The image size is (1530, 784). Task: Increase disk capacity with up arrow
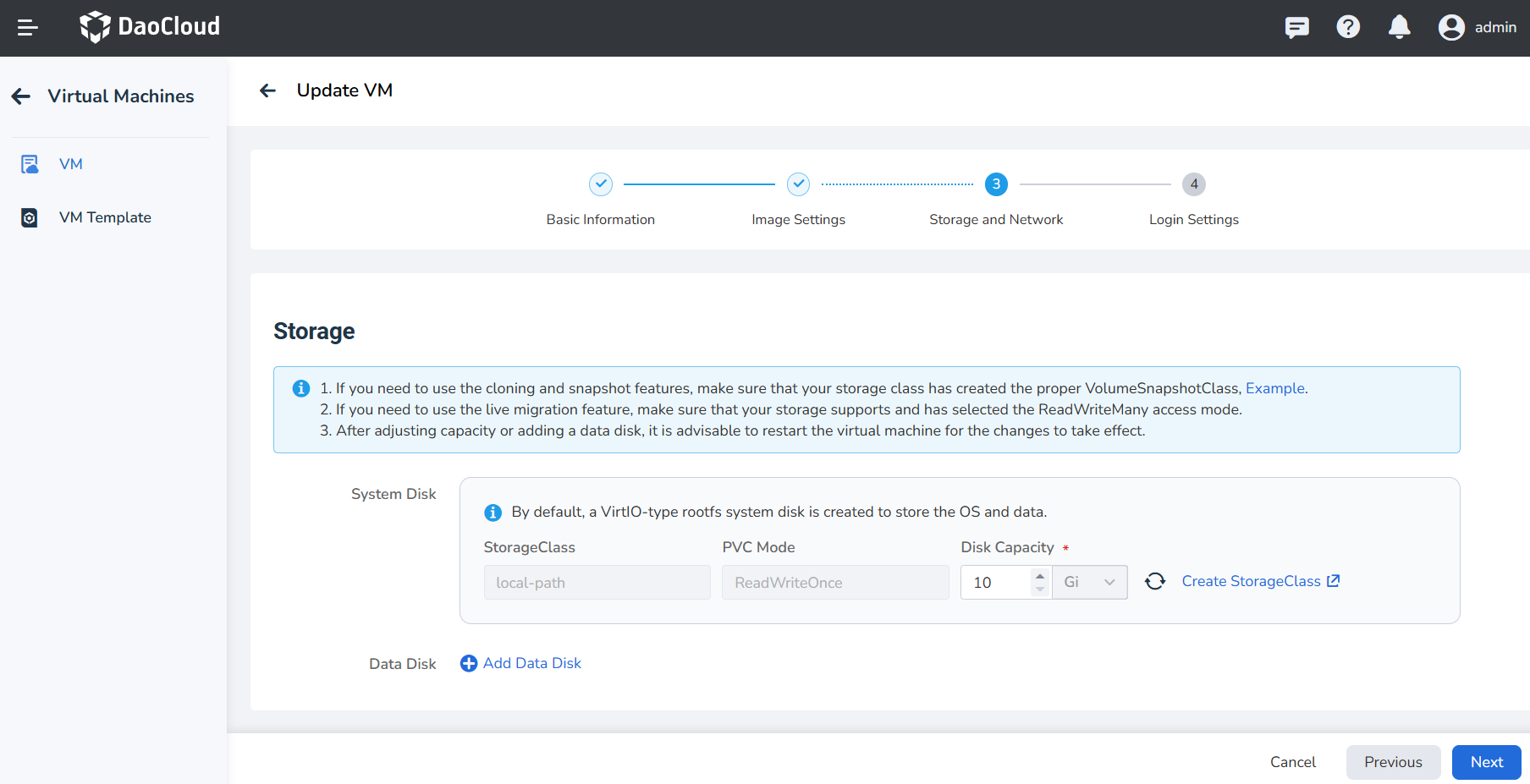click(1040, 576)
